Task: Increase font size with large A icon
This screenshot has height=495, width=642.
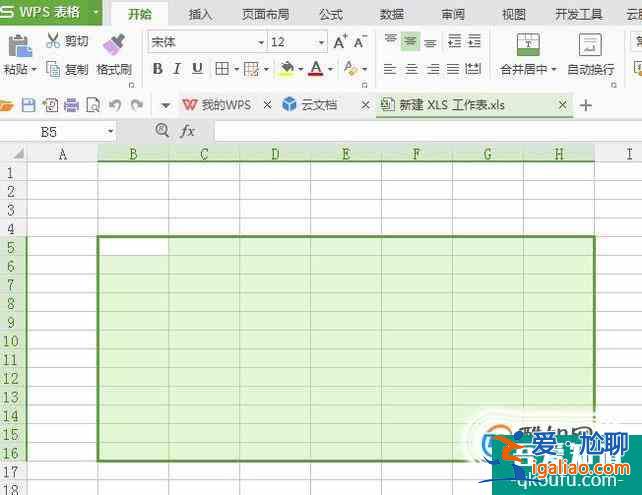Action: point(340,42)
